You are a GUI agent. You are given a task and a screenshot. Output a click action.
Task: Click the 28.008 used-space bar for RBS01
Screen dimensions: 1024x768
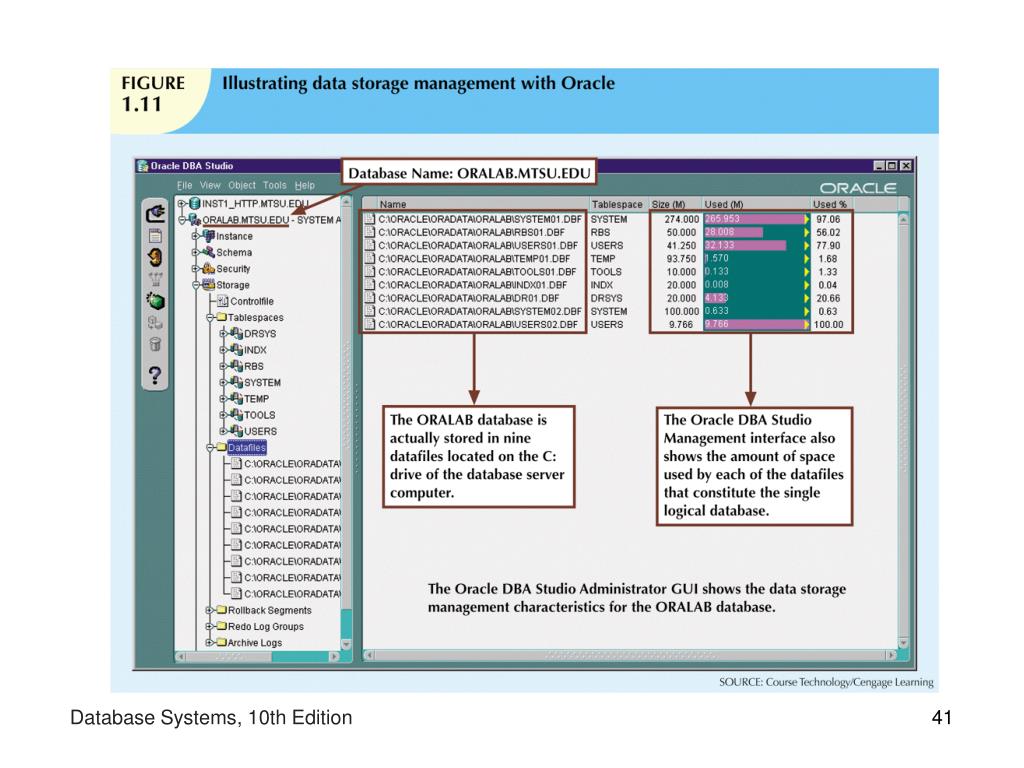733,232
